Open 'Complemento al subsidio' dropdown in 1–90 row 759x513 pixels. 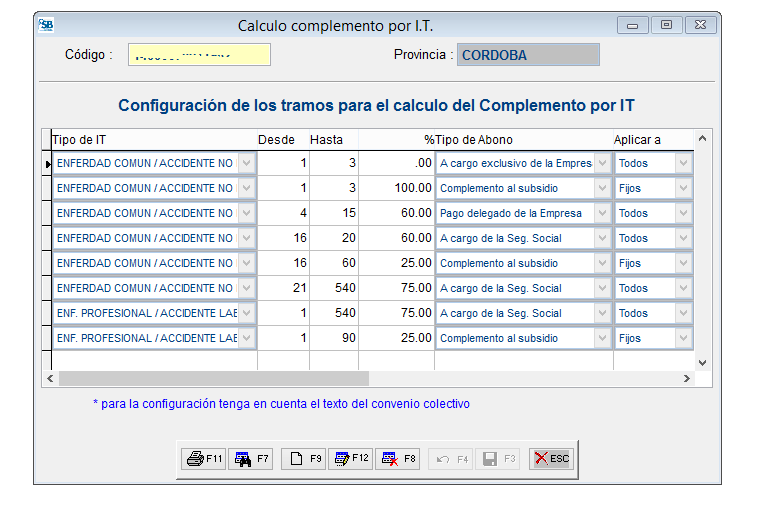603,338
